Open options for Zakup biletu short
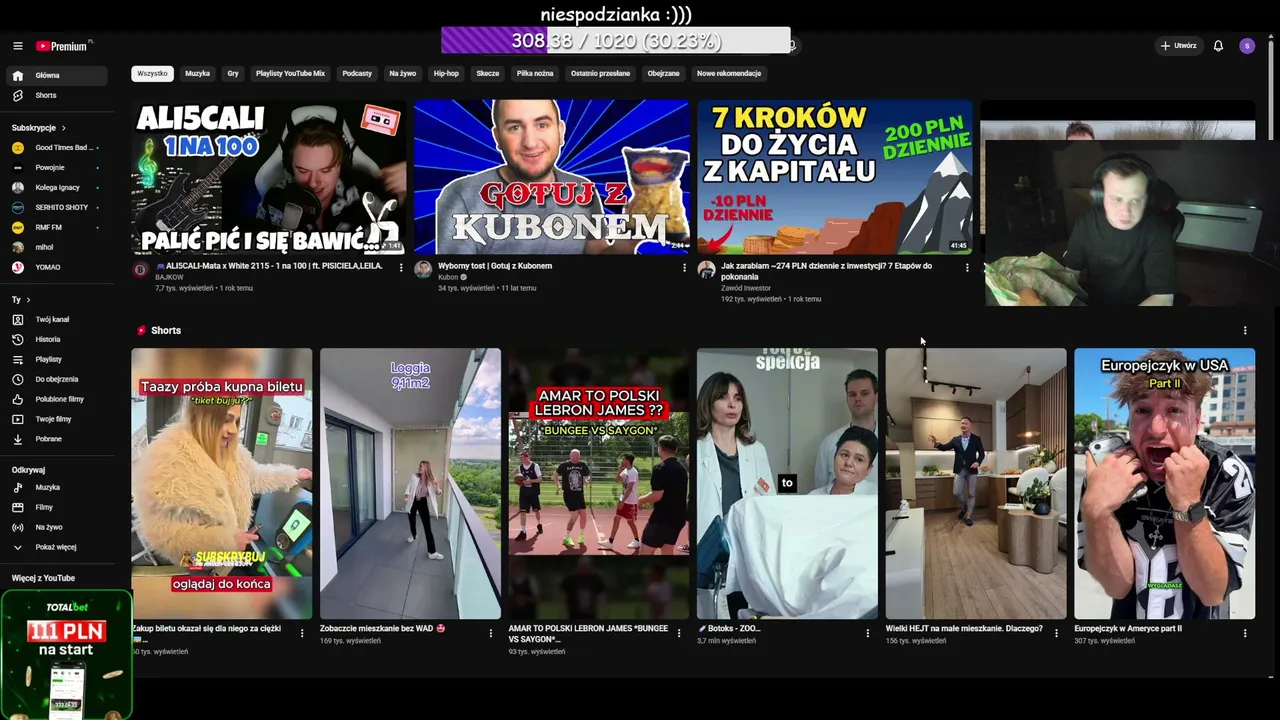 pyautogui.click(x=302, y=633)
